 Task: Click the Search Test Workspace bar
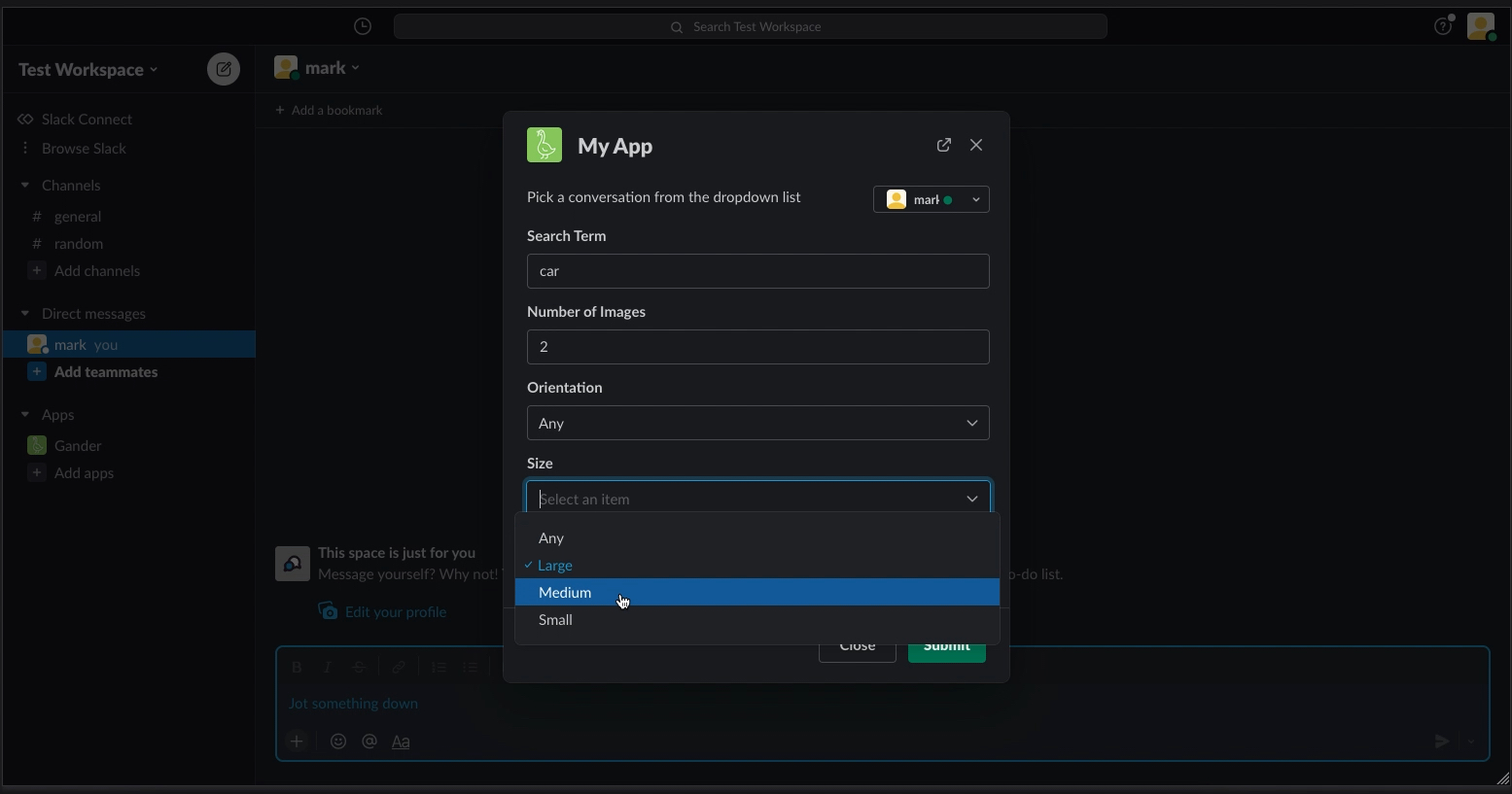[751, 26]
